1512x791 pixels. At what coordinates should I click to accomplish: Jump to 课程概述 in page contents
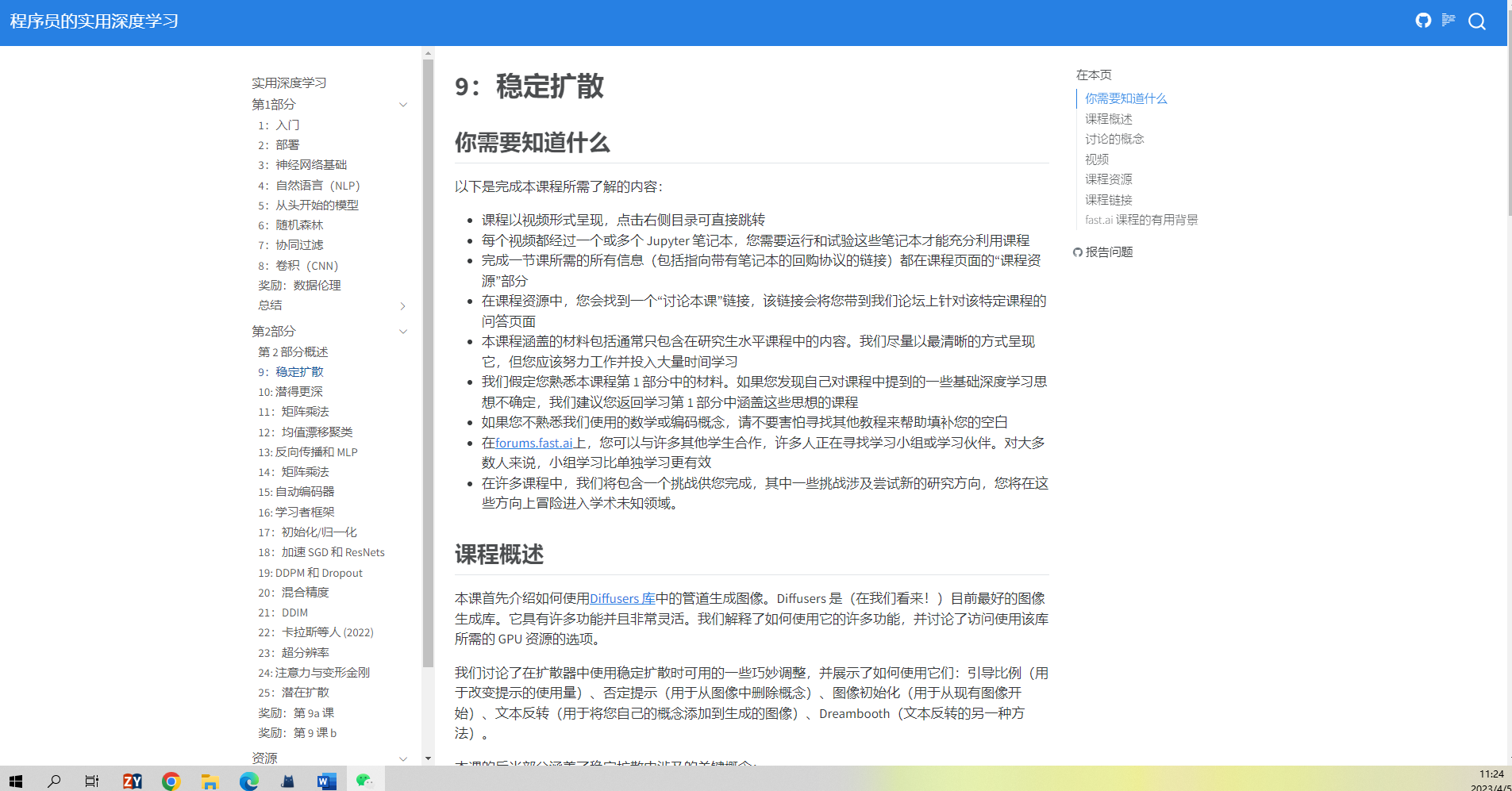[x=1108, y=119]
